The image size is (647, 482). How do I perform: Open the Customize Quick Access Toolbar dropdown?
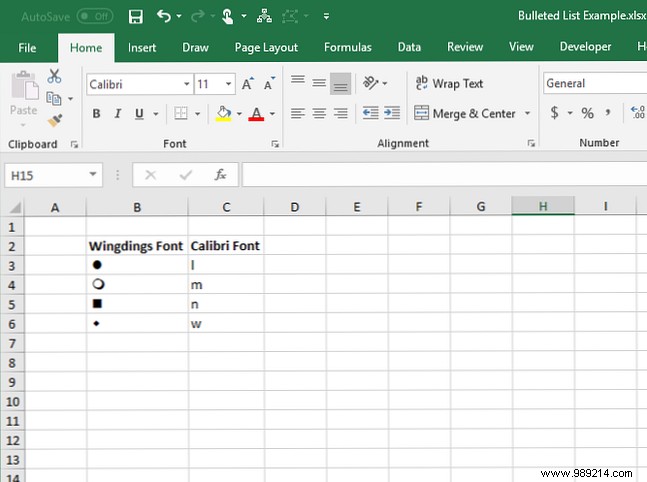[326, 17]
